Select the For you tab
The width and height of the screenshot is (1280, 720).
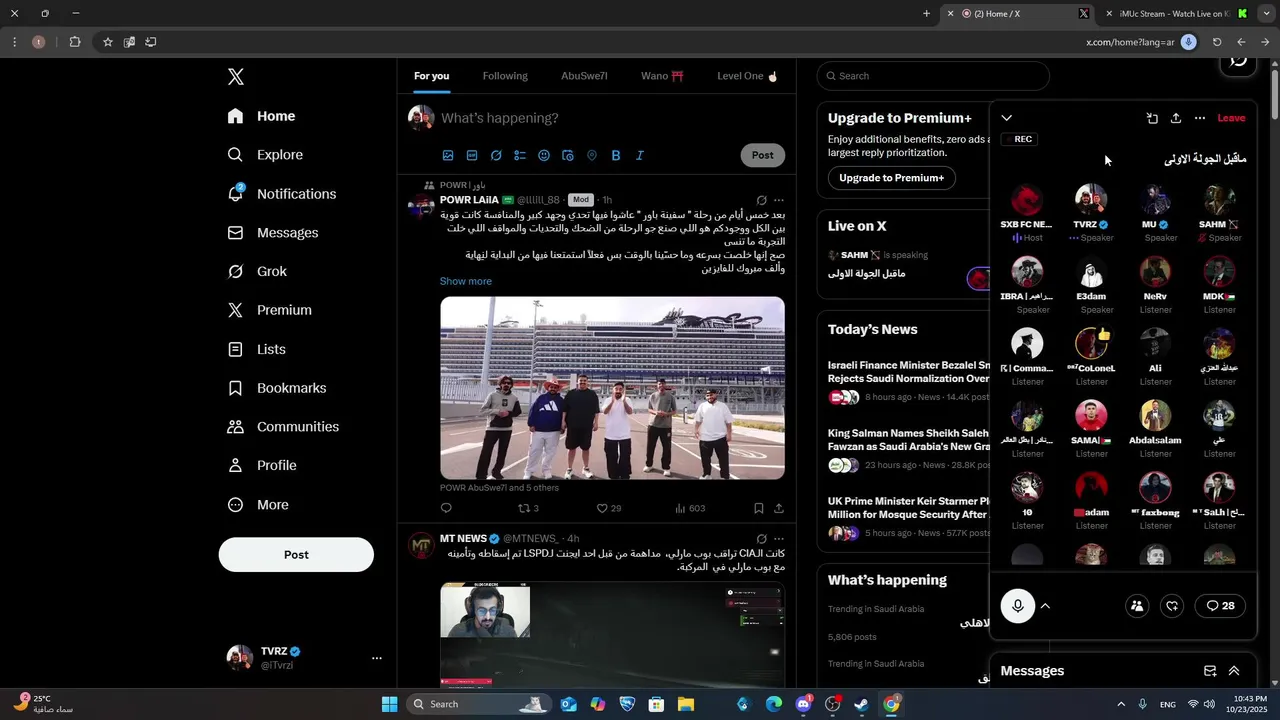coord(432,76)
